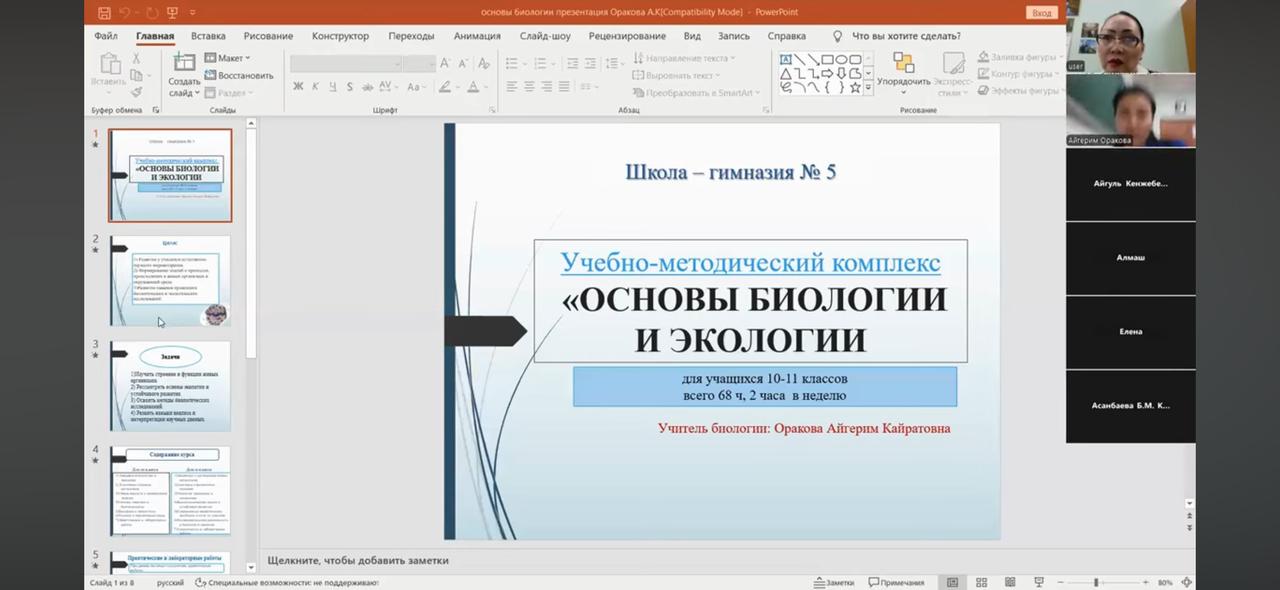Open the Вставка ribbon tab
This screenshot has height=590, width=1280.
point(208,36)
